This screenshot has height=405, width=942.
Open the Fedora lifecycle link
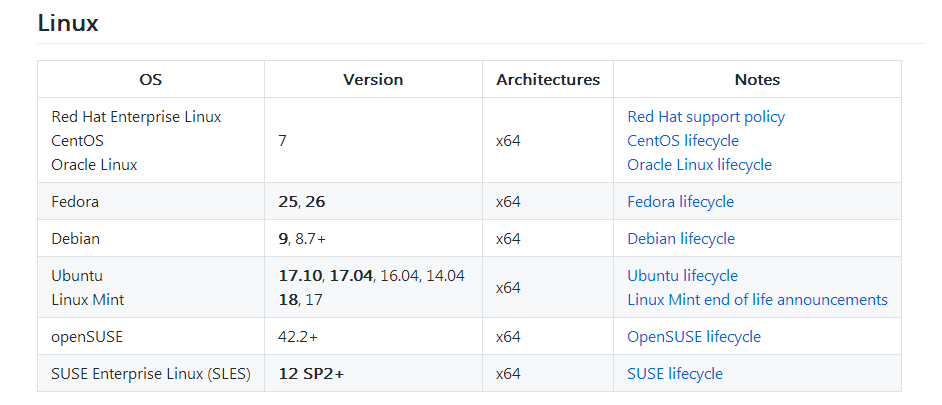[x=680, y=201]
